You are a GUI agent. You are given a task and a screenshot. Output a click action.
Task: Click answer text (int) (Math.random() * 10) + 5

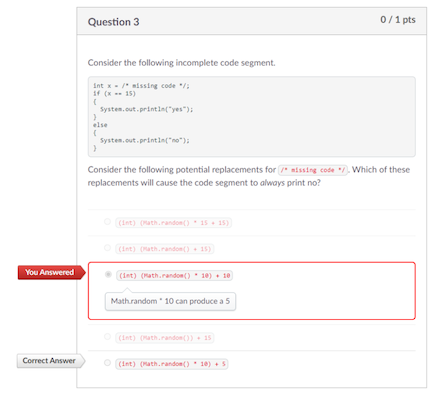tap(172, 364)
